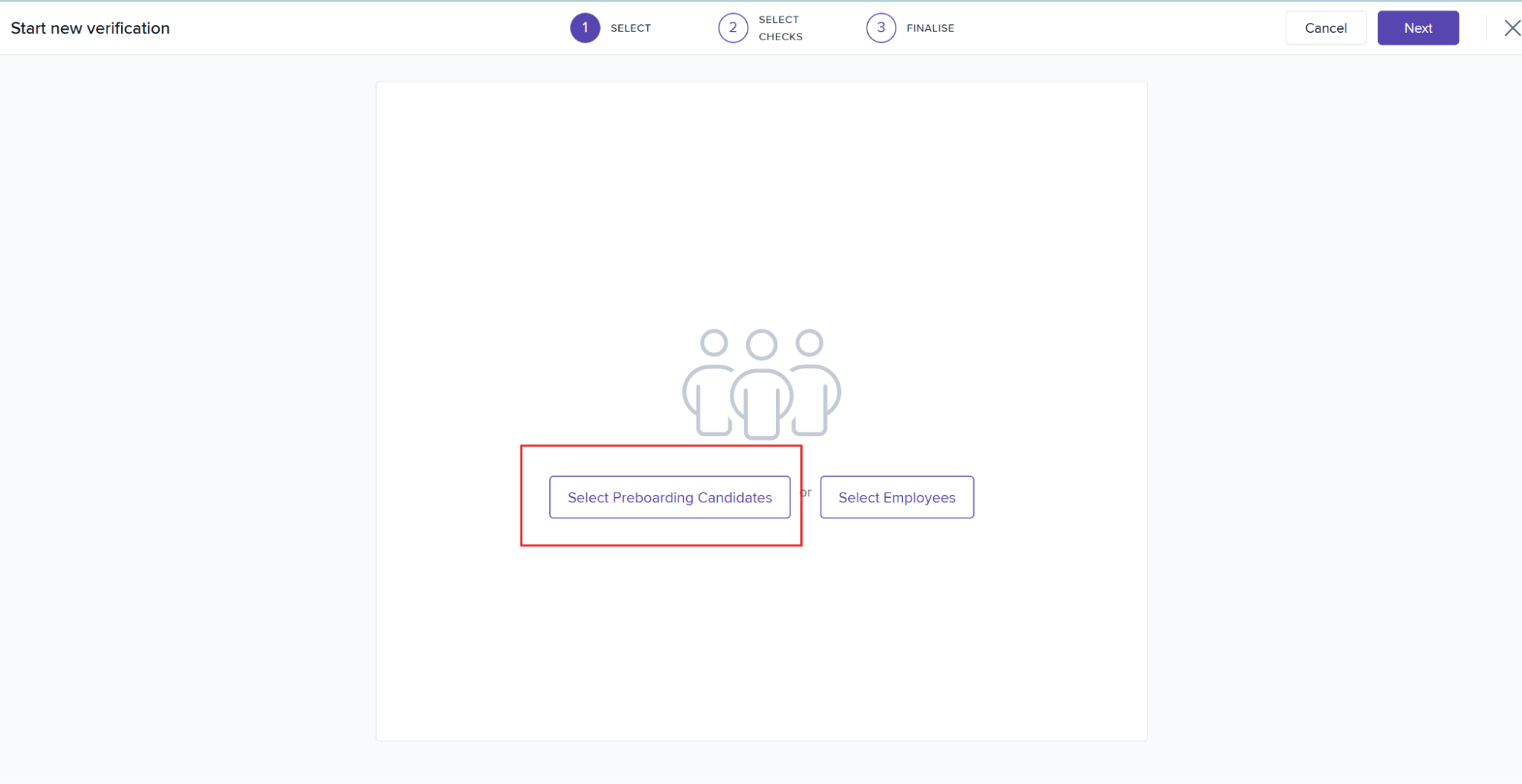Choose Select Employees
This screenshot has height=784, width=1522.
coord(896,497)
